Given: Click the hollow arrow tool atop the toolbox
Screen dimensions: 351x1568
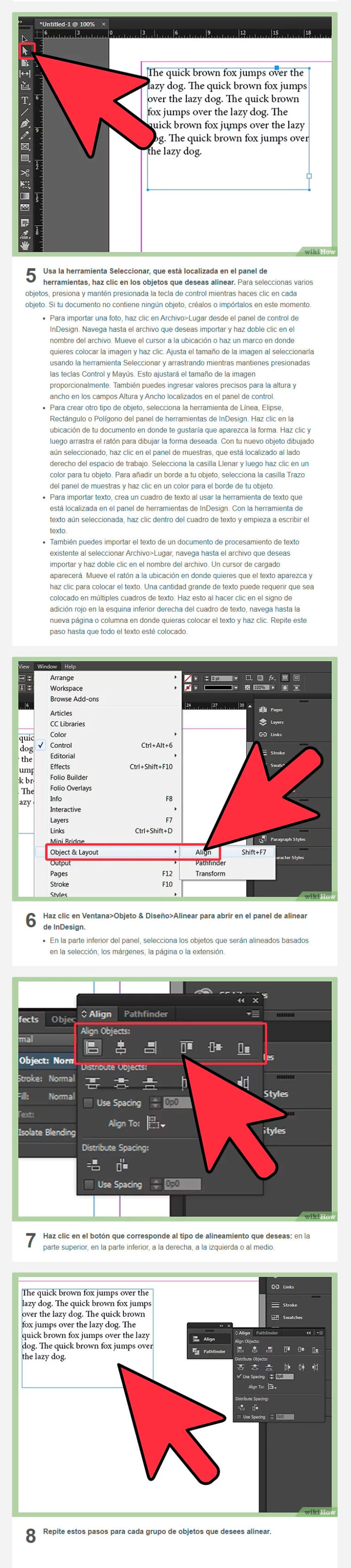Looking at the screenshot, I should click(x=25, y=39).
